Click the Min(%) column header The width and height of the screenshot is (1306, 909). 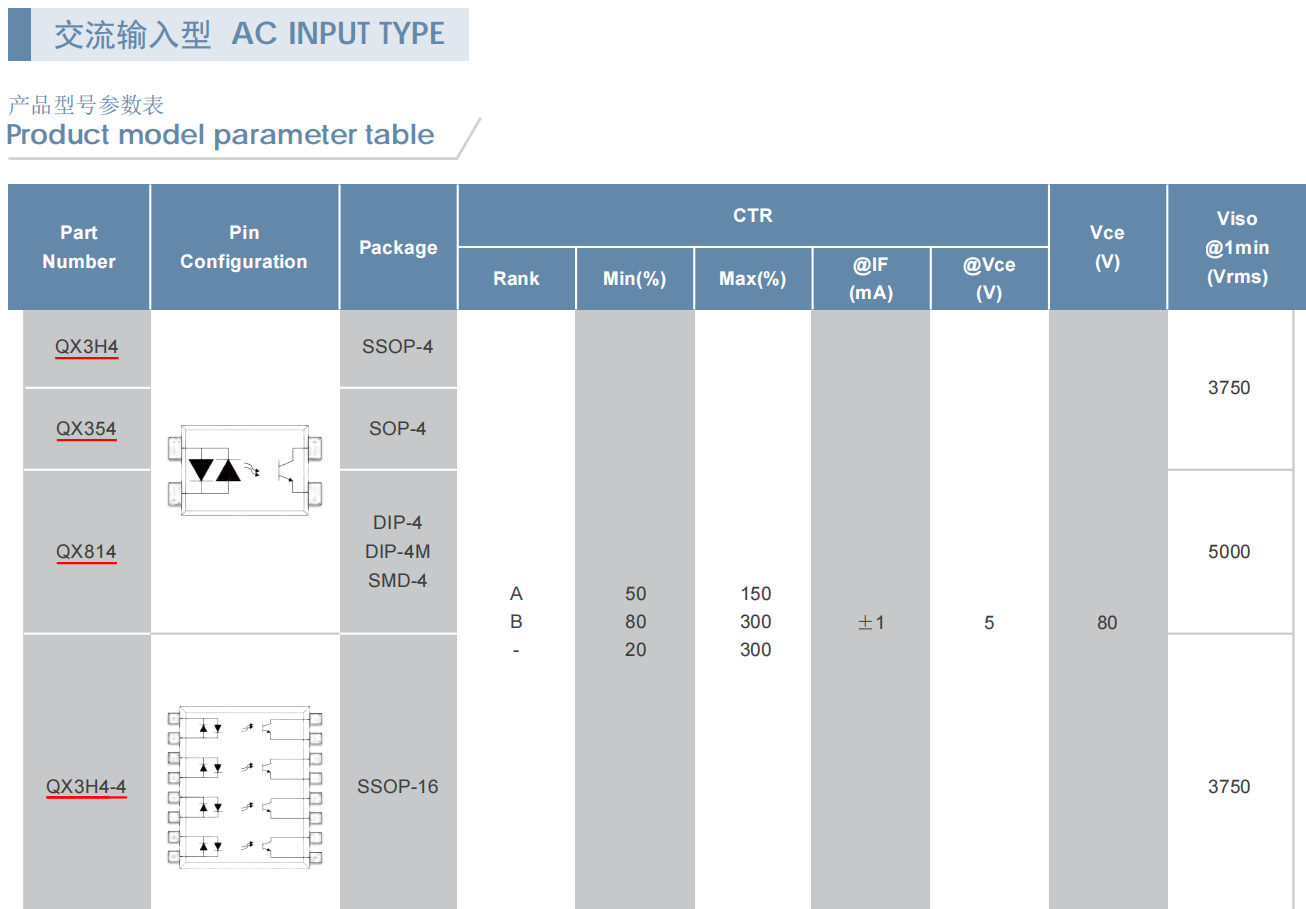point(634,279)
